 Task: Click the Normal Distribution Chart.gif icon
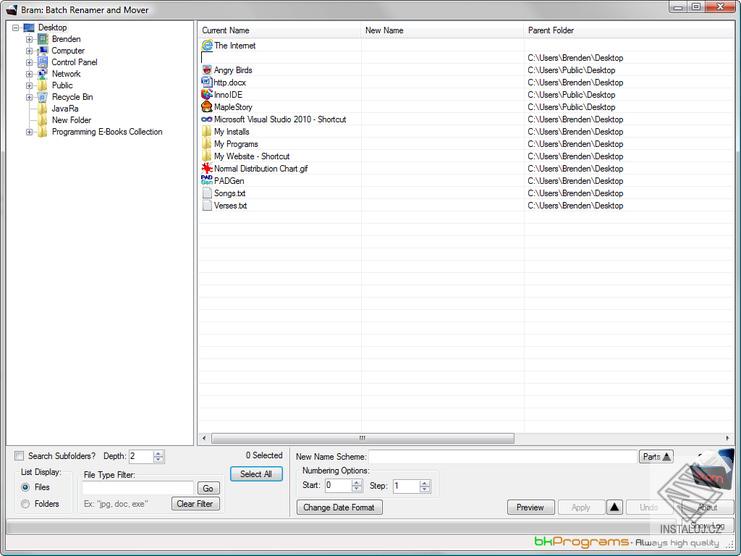tap(207, 168)
